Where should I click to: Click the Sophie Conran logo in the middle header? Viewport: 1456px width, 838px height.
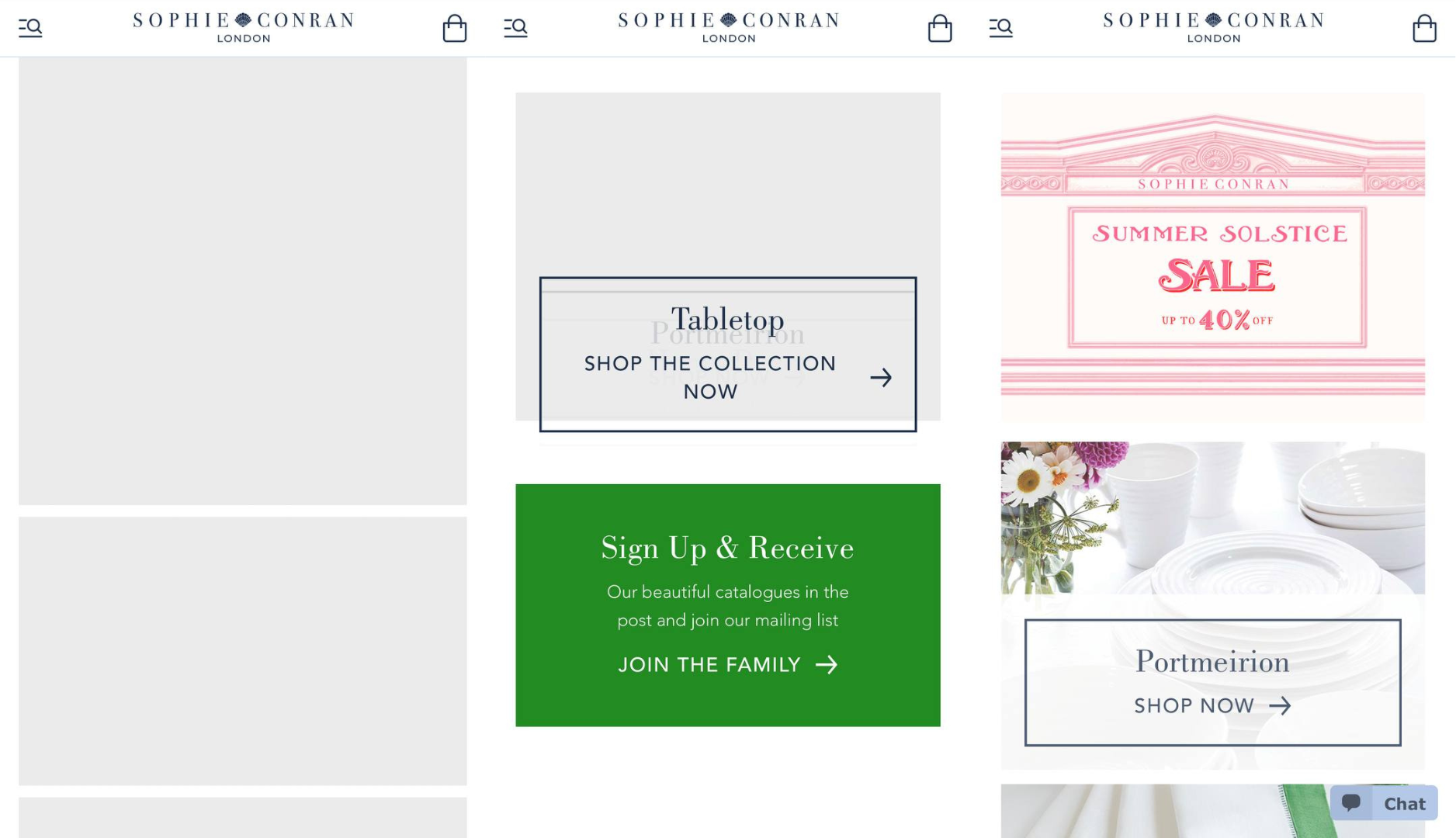click(x=728, y=26)
